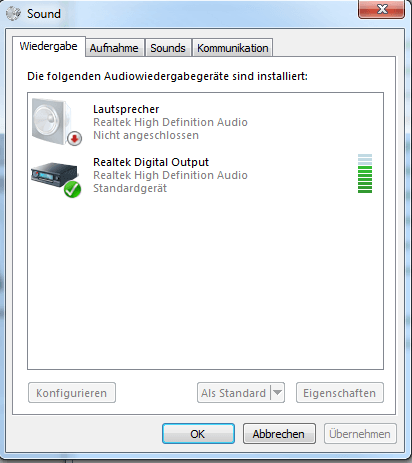Click the Als Standard button
Viewport: 412px width, 463px height.
(234, 393)
